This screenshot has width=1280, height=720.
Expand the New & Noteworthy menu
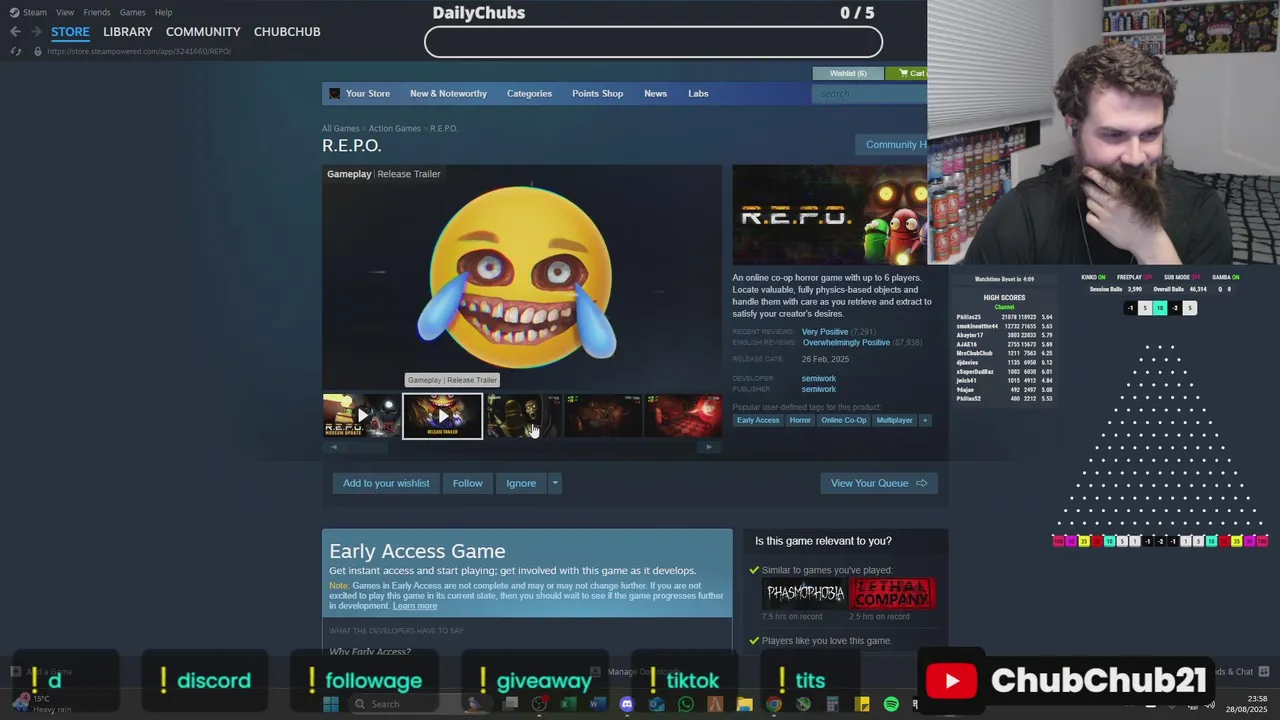(x=448, y=93)
